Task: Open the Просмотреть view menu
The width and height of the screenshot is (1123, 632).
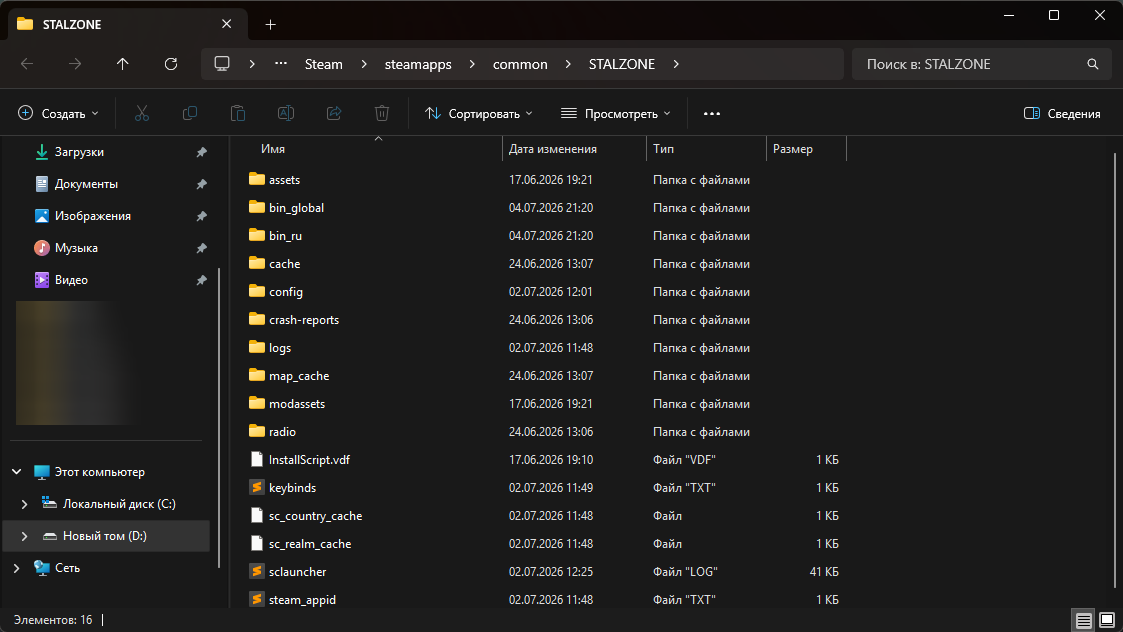Action: point(616,113)
